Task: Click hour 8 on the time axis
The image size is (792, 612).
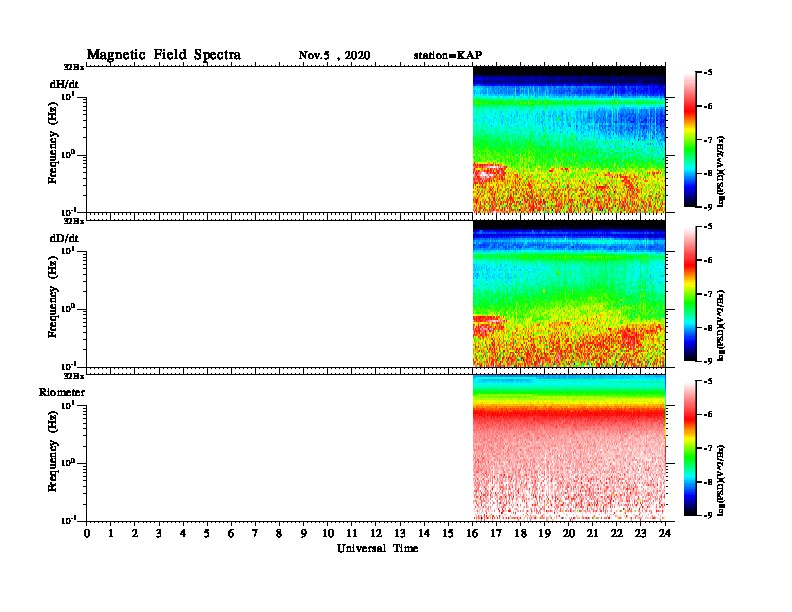Action: (x=279, y=534)
